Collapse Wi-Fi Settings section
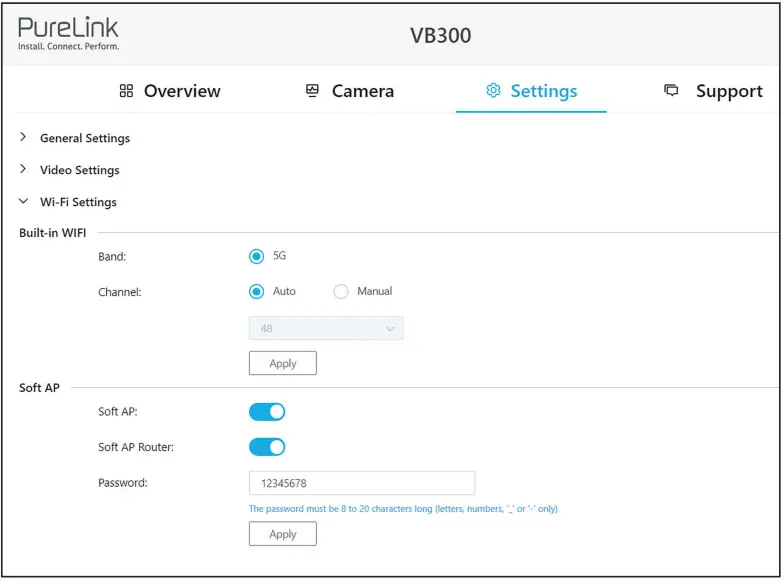The width and height of the screenshot is (784, 583). pos(77,202)
